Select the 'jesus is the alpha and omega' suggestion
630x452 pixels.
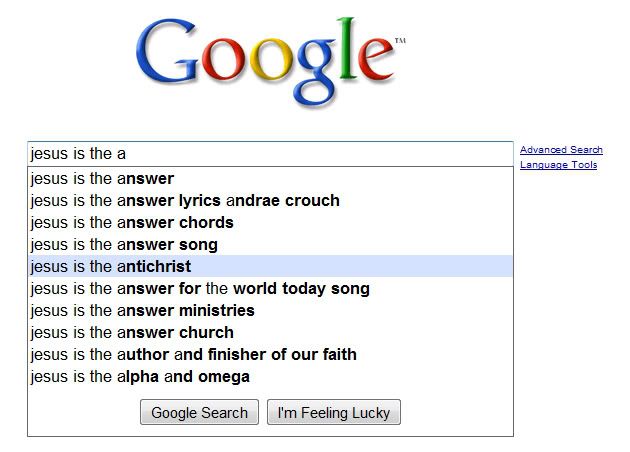pyautogui.click(x=140, y=377)
